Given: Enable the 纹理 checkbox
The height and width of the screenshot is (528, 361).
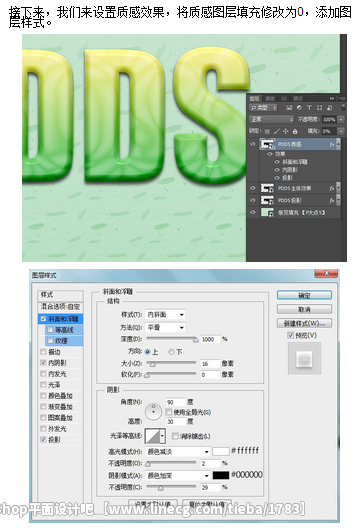Looking at the screenshot, I should pos(50,341).
